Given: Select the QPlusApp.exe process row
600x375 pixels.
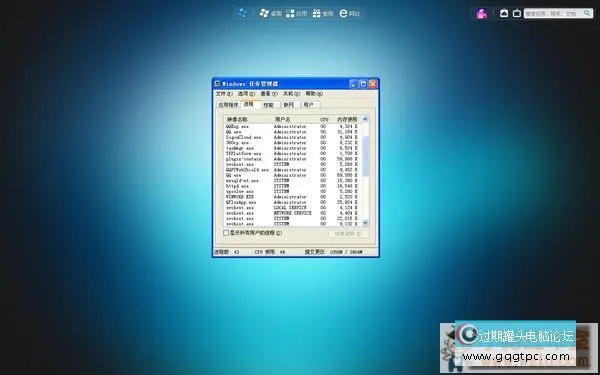Looking at the screenshot, I should [x=292, y=202].
